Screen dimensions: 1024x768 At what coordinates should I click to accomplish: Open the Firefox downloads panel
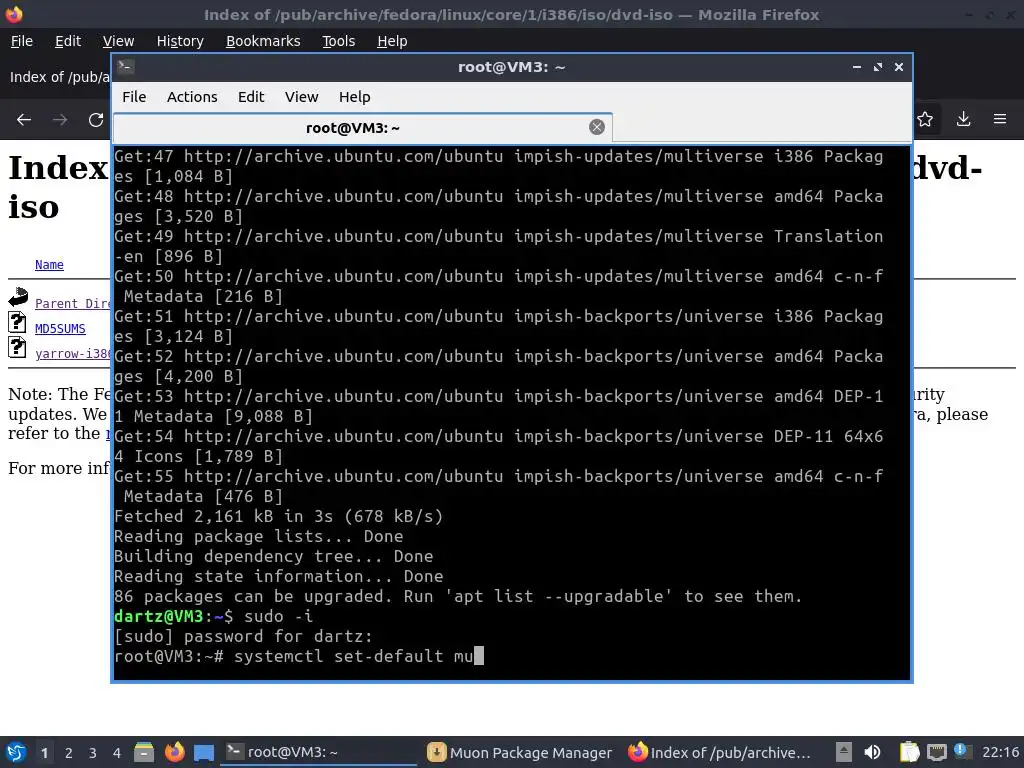(x=963, y=119)
